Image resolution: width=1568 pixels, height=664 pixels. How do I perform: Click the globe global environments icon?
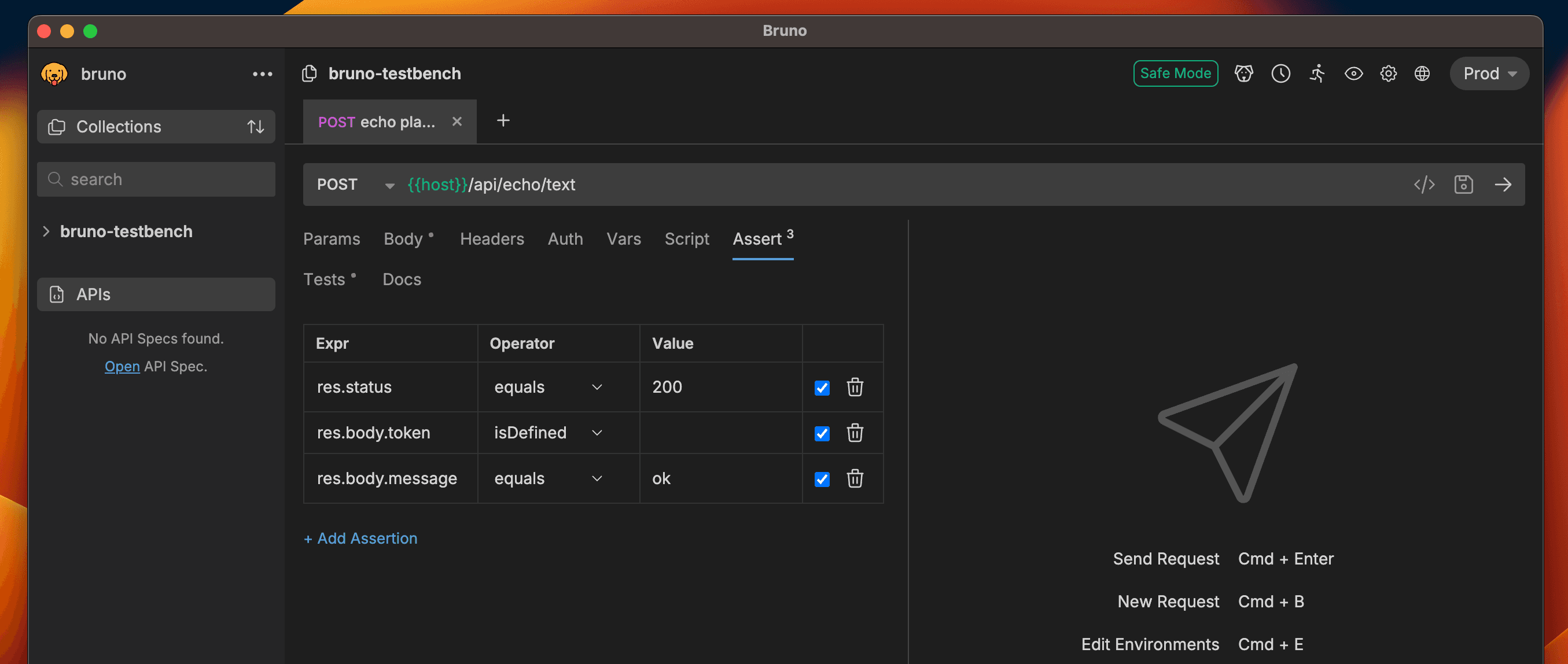click(x=1422, y=73)
